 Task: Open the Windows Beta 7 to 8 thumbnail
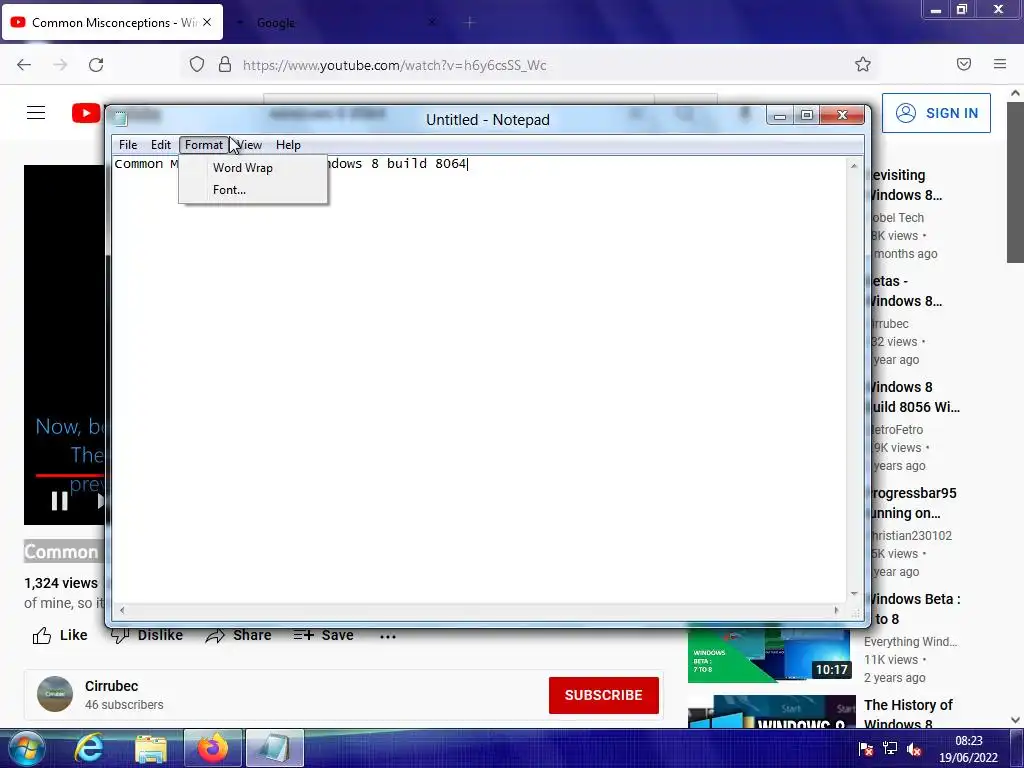point(769,656)
